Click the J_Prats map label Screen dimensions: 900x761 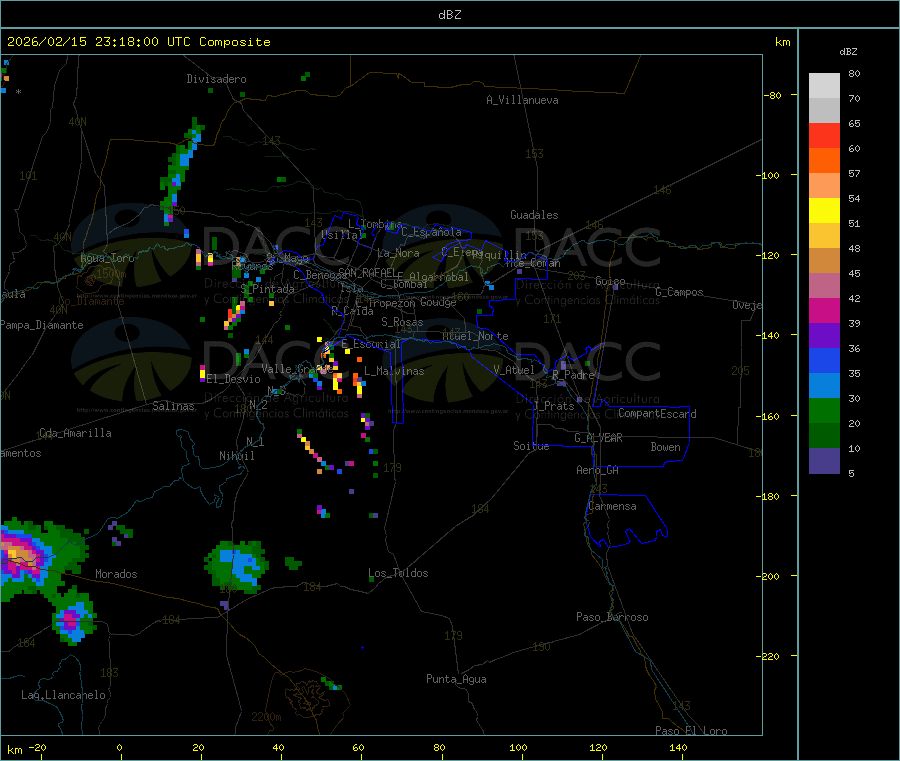(x=554, y=405)
